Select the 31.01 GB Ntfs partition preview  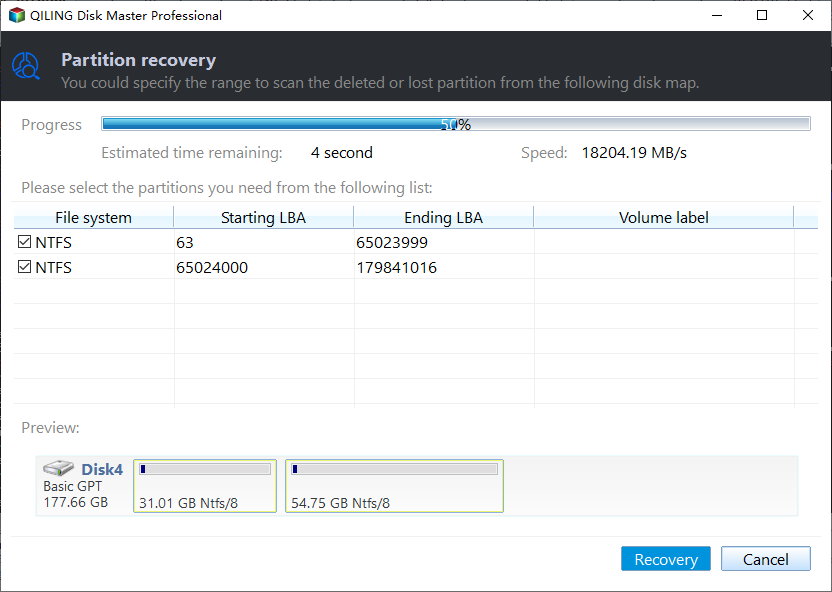point(205,486)
